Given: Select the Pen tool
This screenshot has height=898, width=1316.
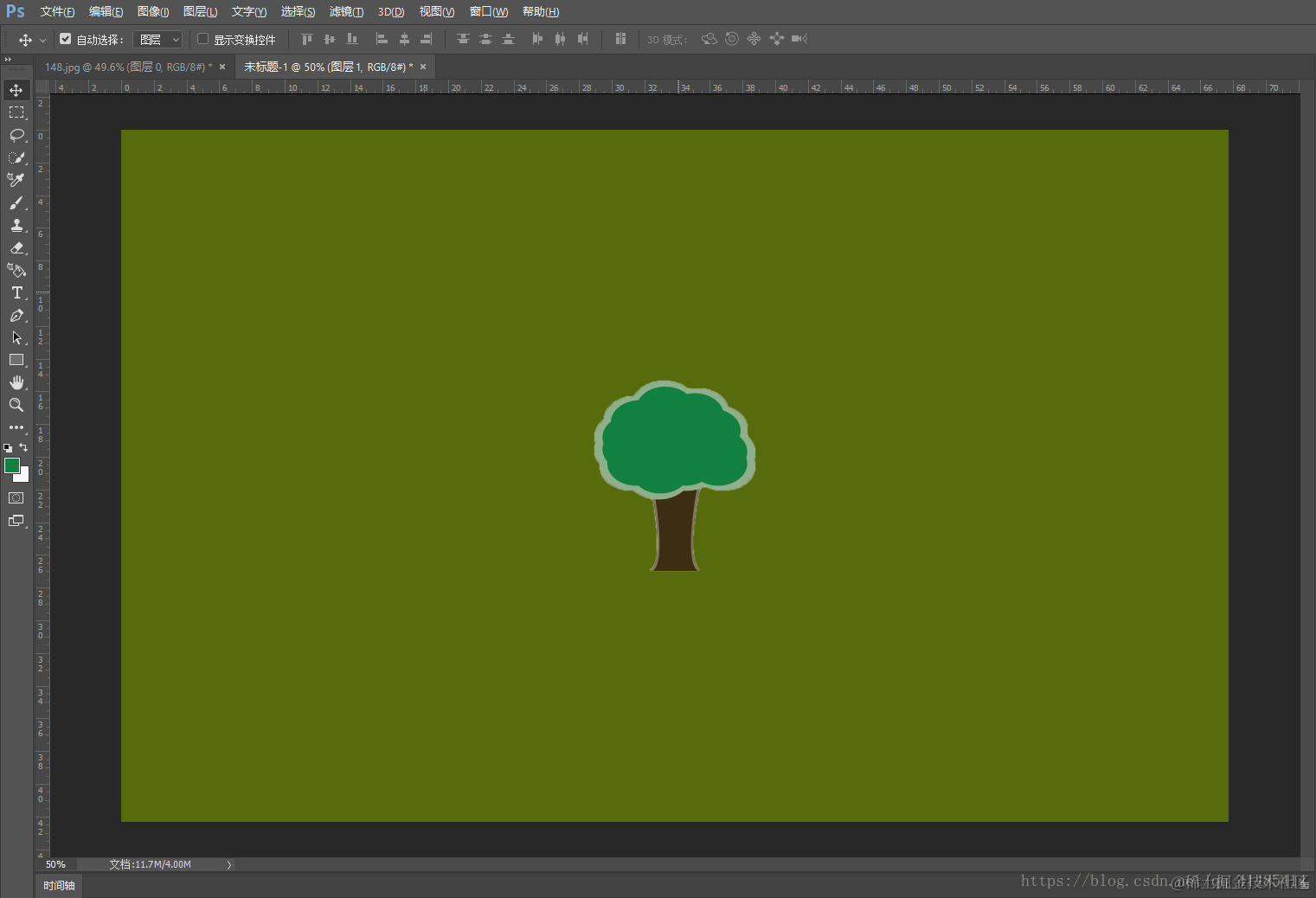Looking at the screenshot, I should coord(16,315).
